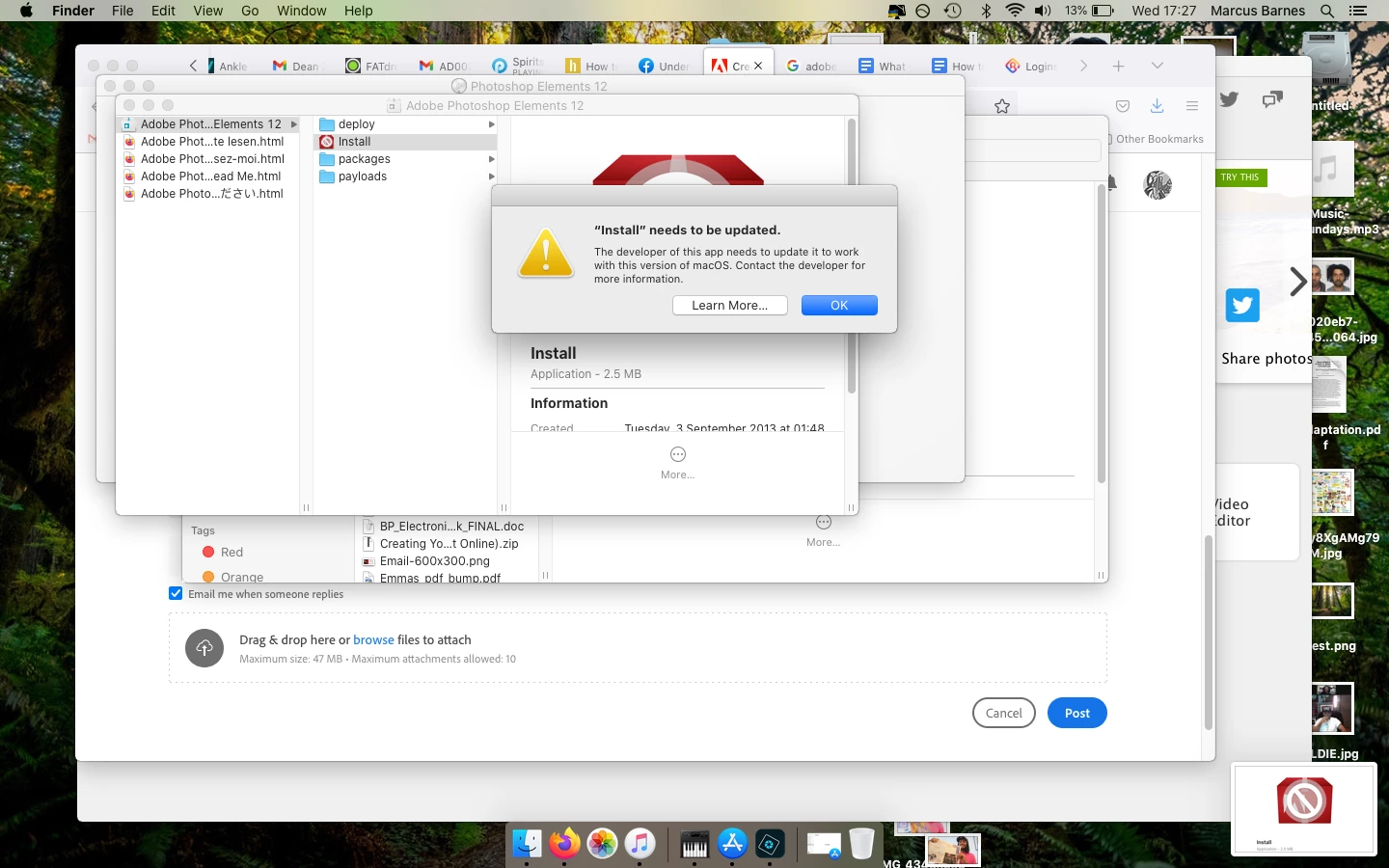Click OK in the Install update dialog
The height and width of the screenshot is (868, 1389).
coord(839,305)
